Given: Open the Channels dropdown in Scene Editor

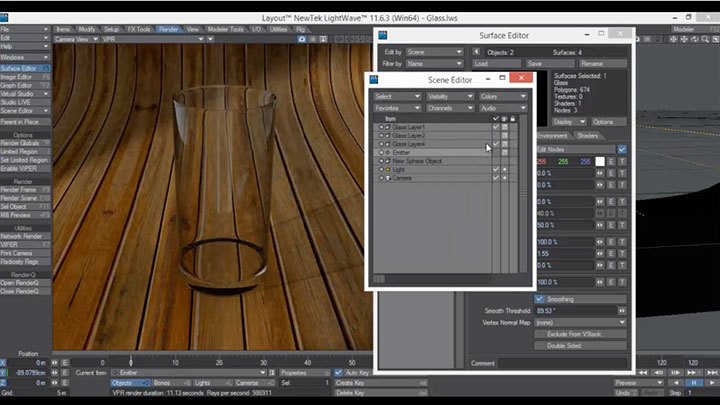Looking at the screenshot, I should [x=450, y=108].
